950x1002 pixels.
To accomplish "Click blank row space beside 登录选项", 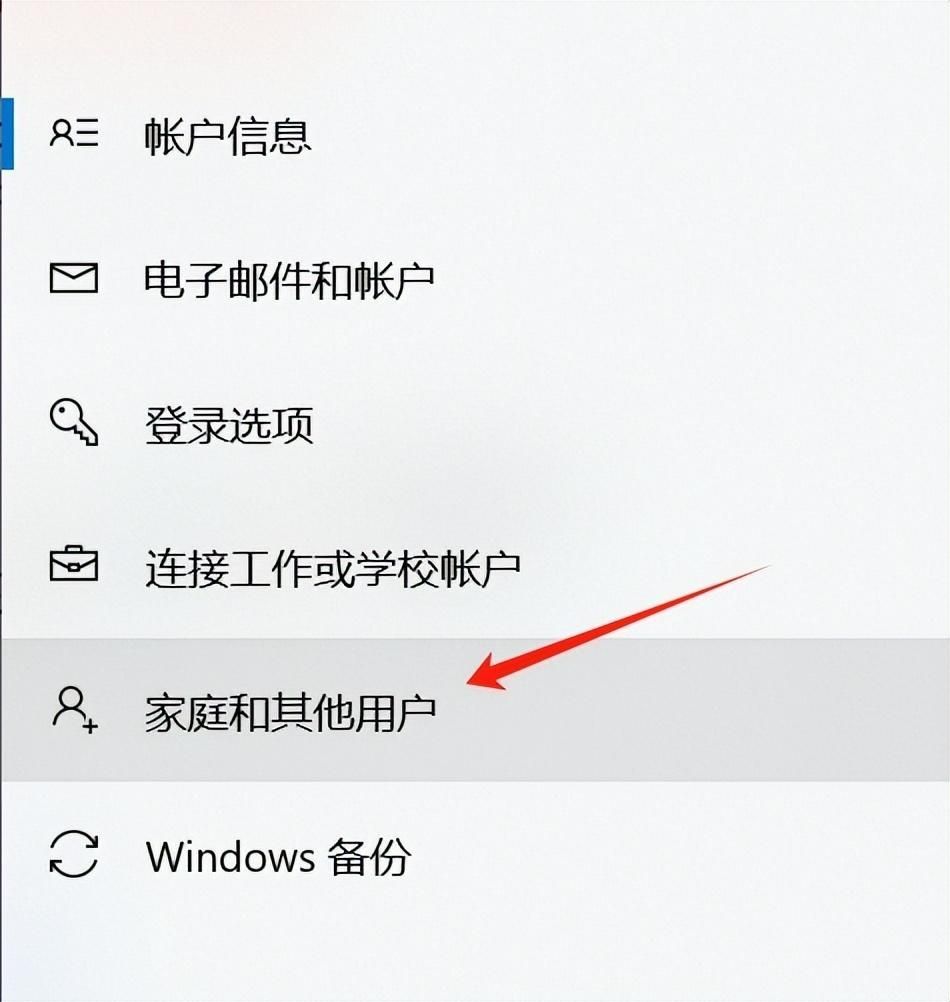I will point(631,424).
